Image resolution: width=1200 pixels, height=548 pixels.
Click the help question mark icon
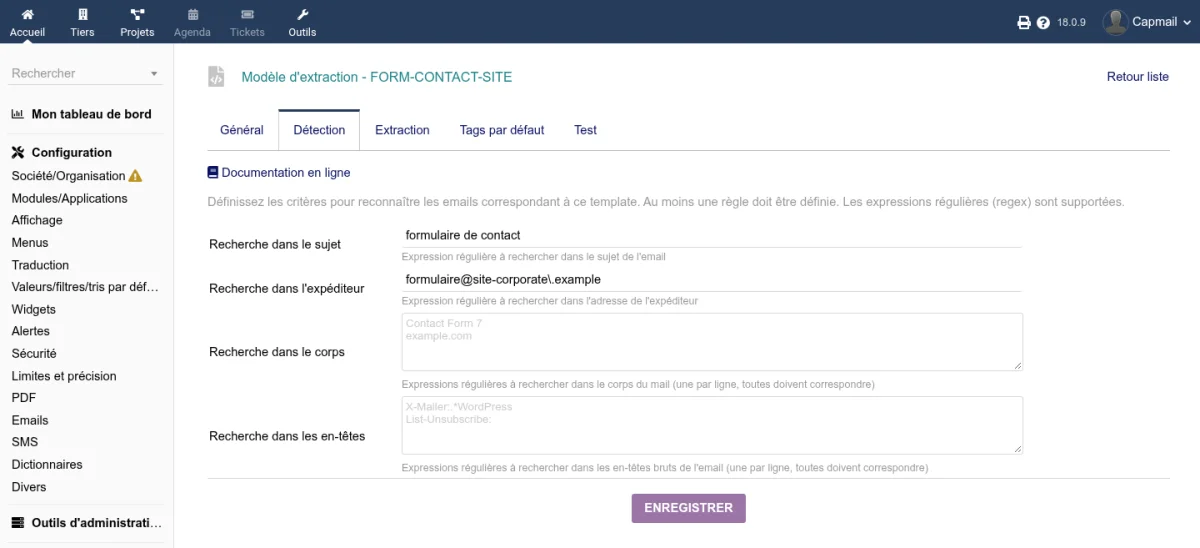(x=1043, y=22)
